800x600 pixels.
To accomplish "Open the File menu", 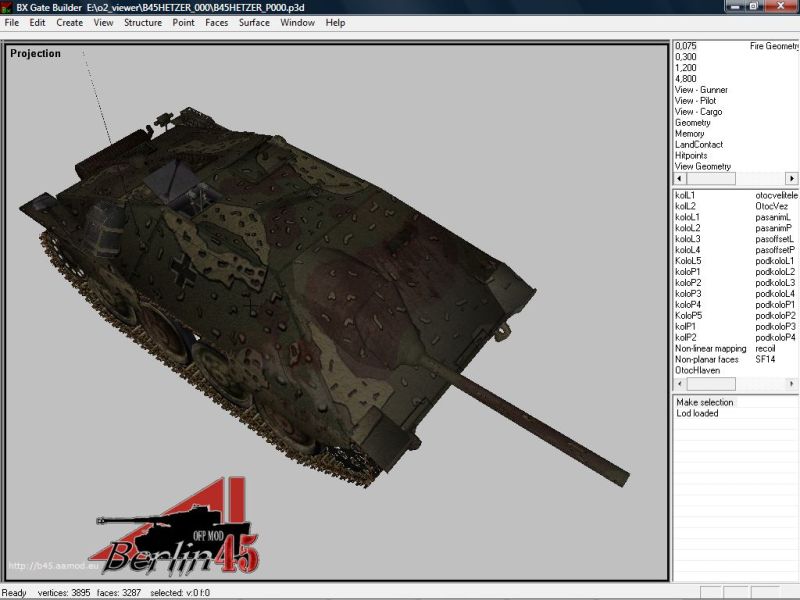I will [x=12, y=22].
